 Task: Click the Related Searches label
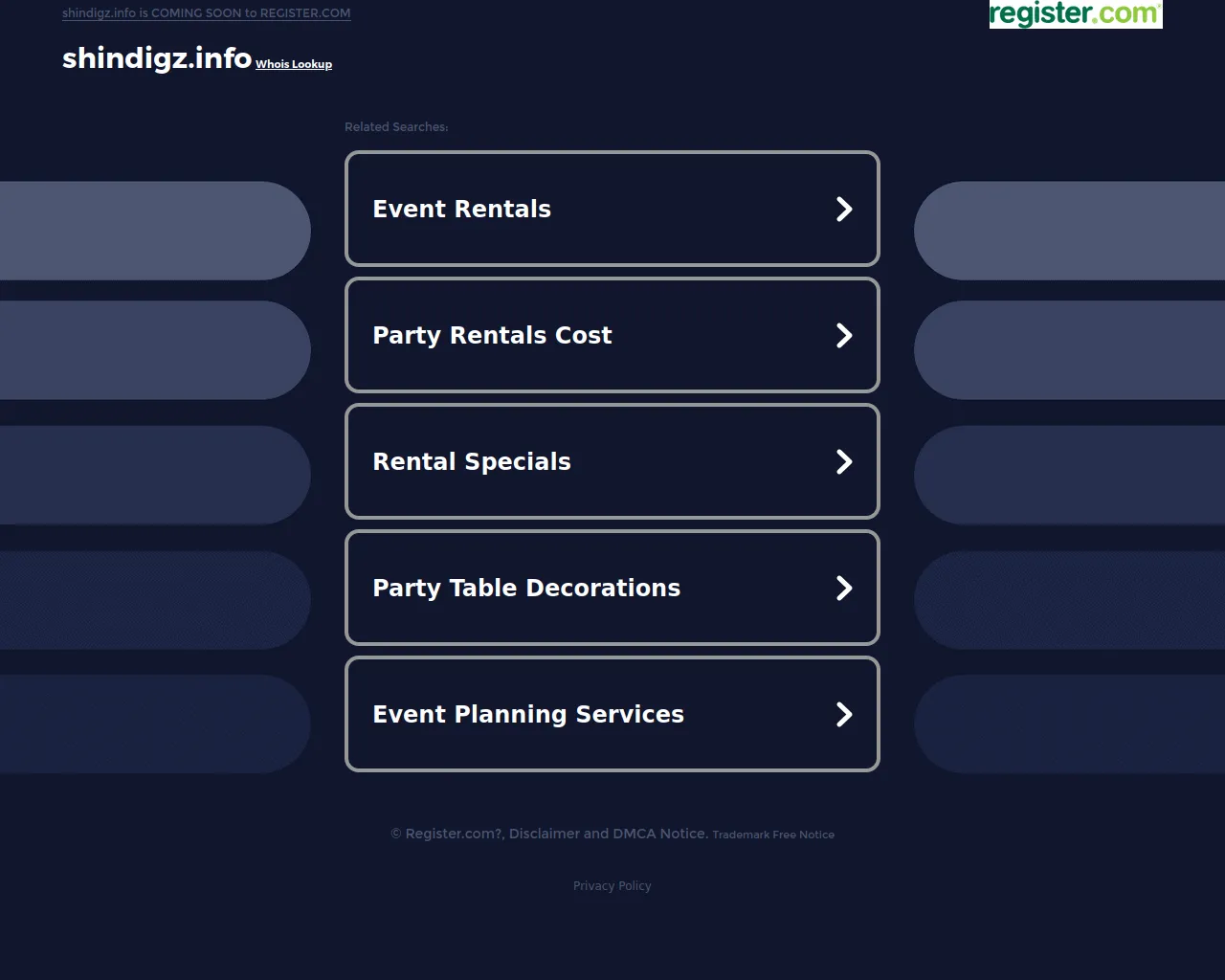[396, 127]
